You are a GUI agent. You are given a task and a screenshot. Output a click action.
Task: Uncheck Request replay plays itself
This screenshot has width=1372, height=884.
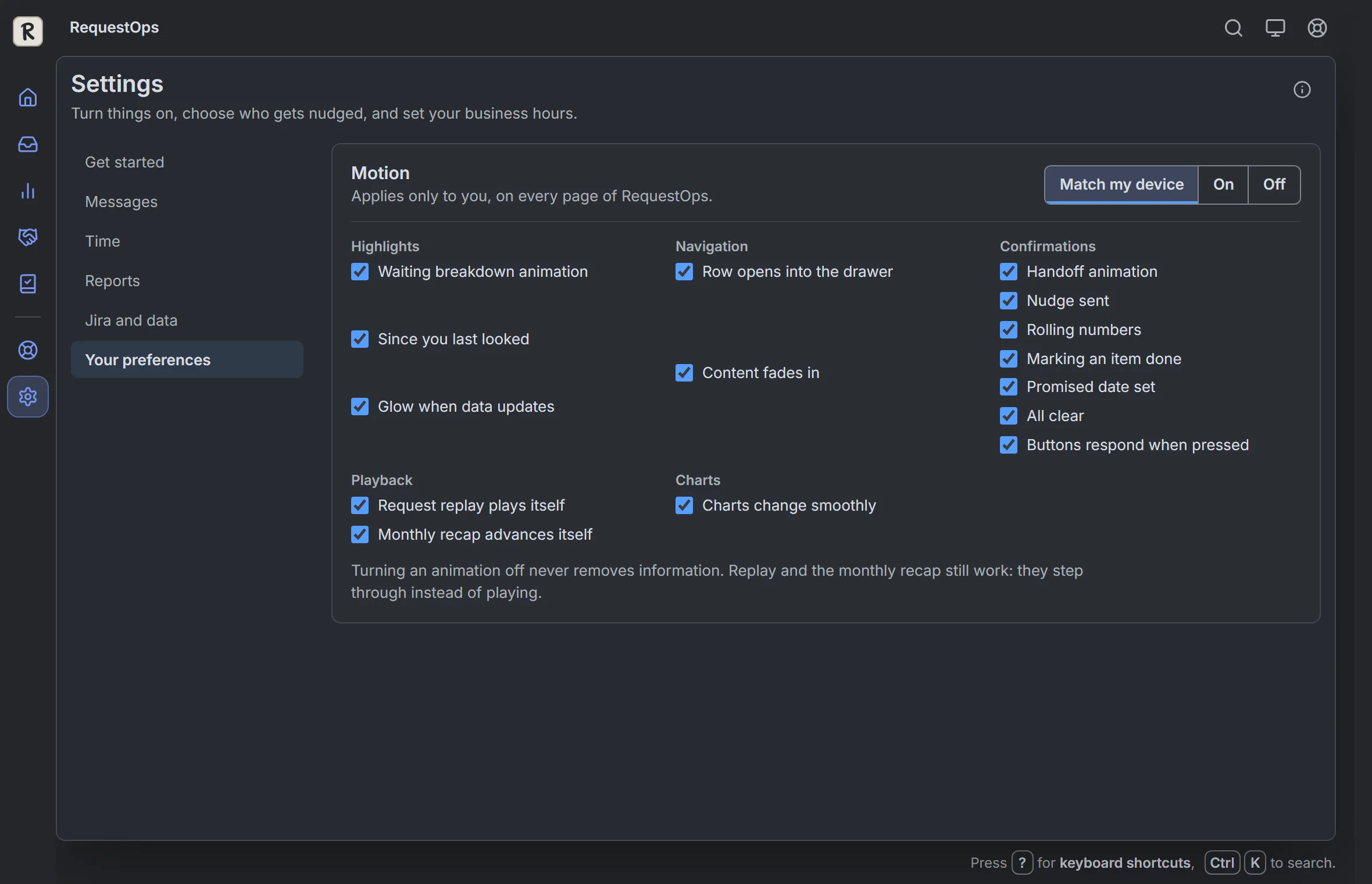tap(360, 505)
